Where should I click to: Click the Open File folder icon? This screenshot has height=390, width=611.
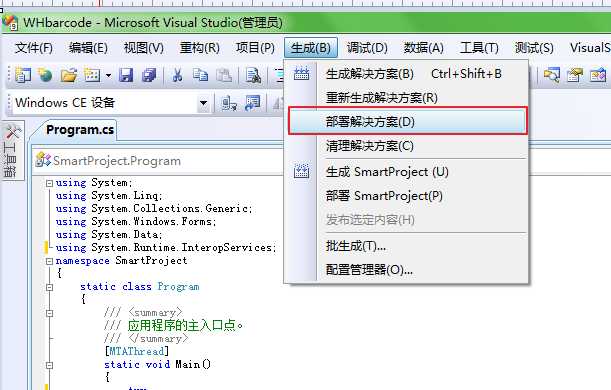(x=69, y=75)
